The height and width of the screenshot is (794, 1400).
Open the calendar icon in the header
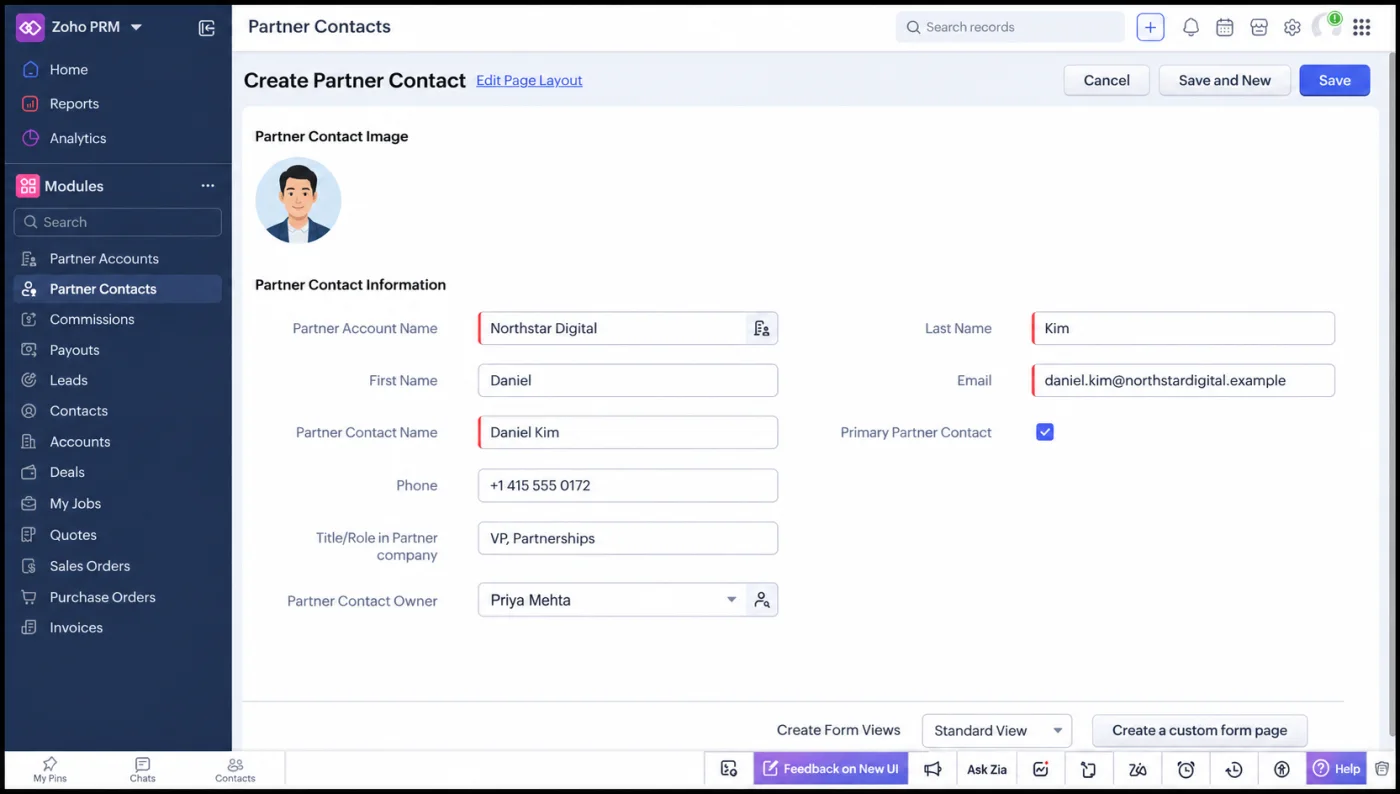[x=1225, y=28]
